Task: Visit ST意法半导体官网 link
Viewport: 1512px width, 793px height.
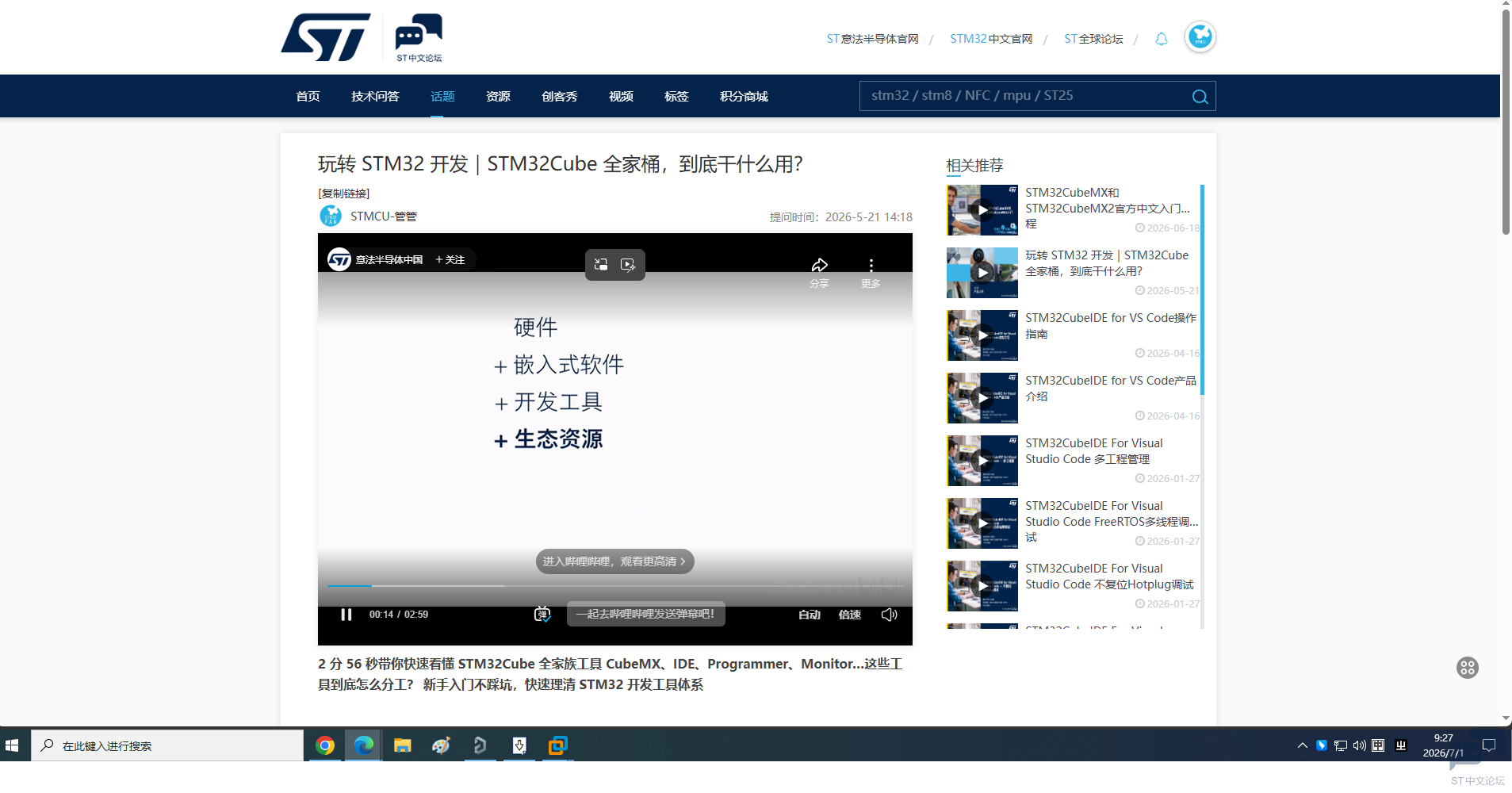Action: [872, 39]
